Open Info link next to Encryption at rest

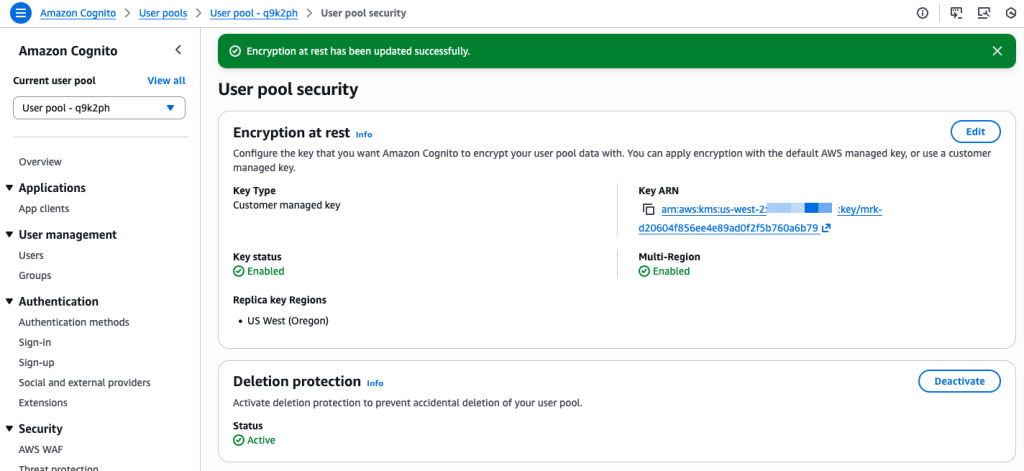[364, 135]
